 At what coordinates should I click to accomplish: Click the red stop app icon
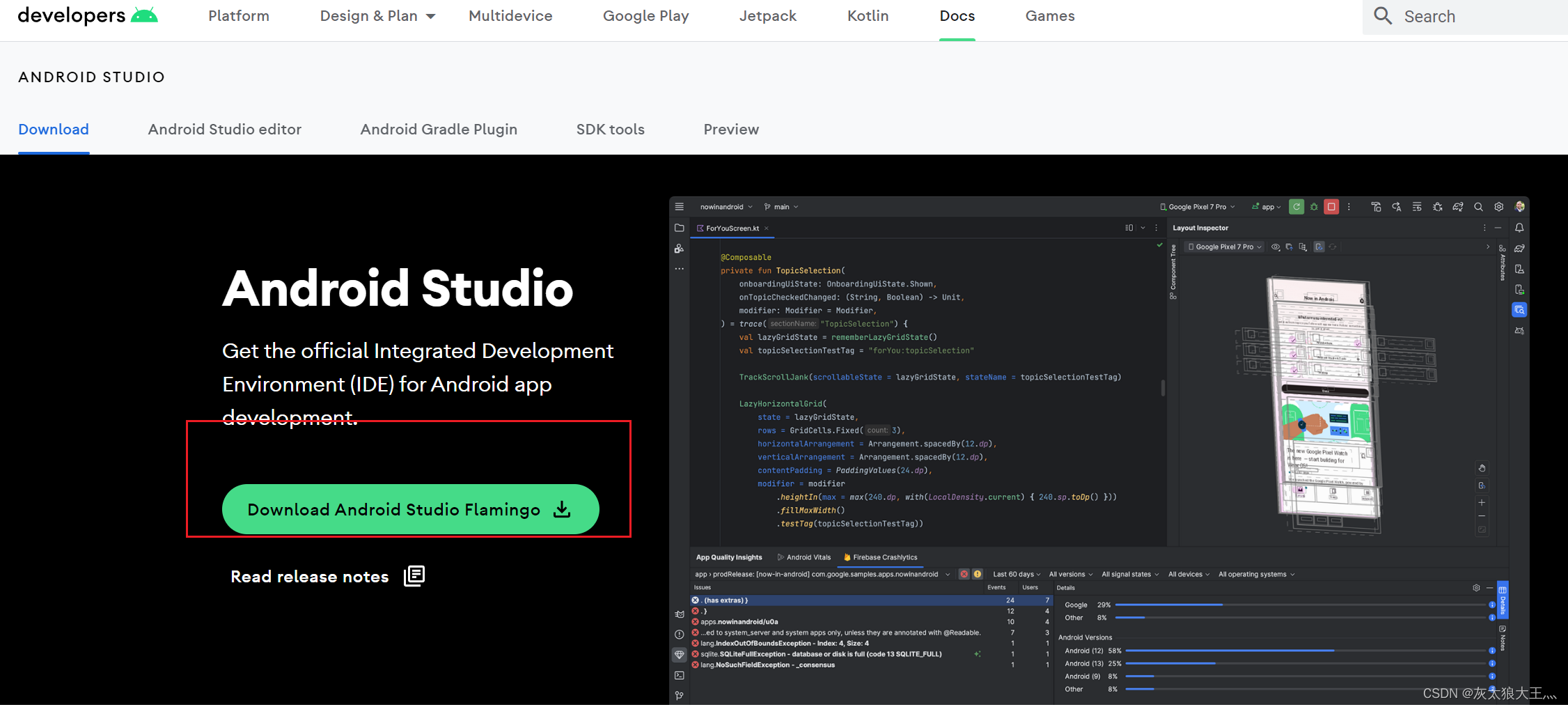pyautogui.click(x=1331, y=207)
